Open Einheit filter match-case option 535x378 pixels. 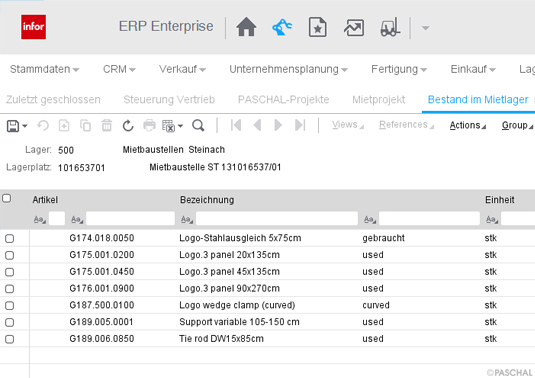click(x=492, y=220)
